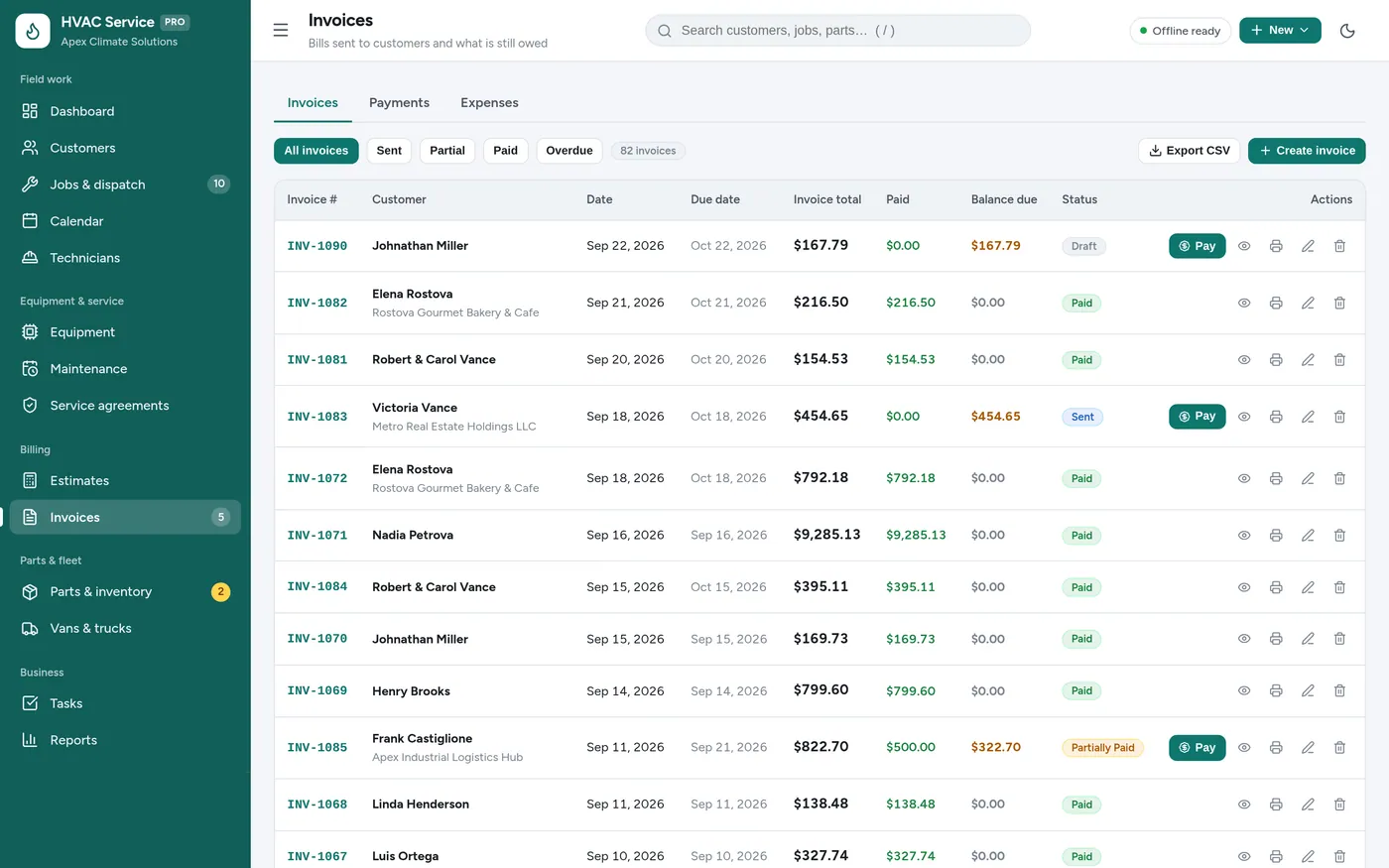This screenshot has height=868, width=1389.
Task: Switch to the Expenses tab
Action: (489, 103)
